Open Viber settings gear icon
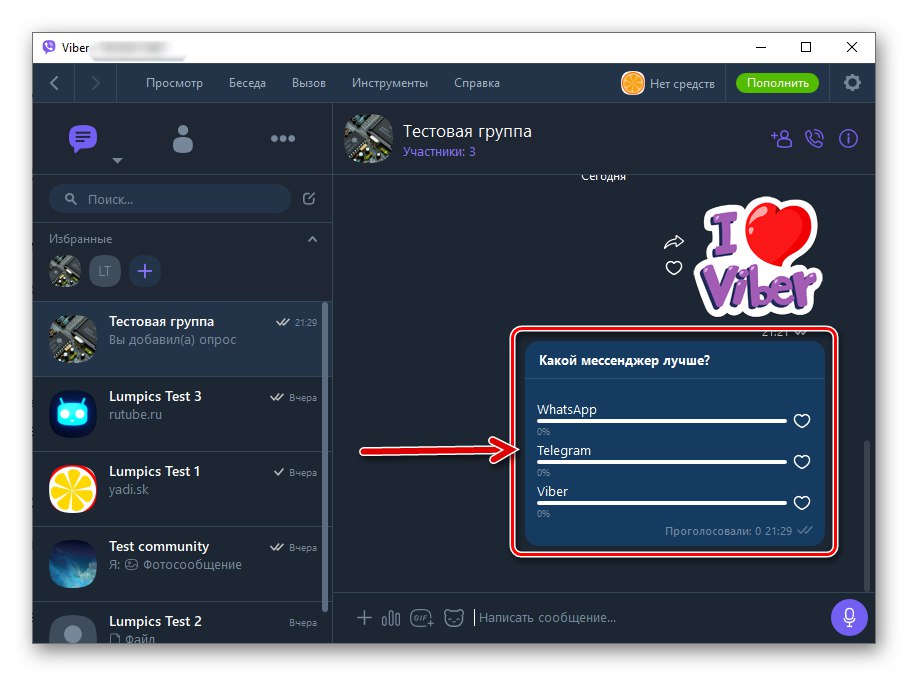This screenshot has height=676, width=908. point(852,83)
